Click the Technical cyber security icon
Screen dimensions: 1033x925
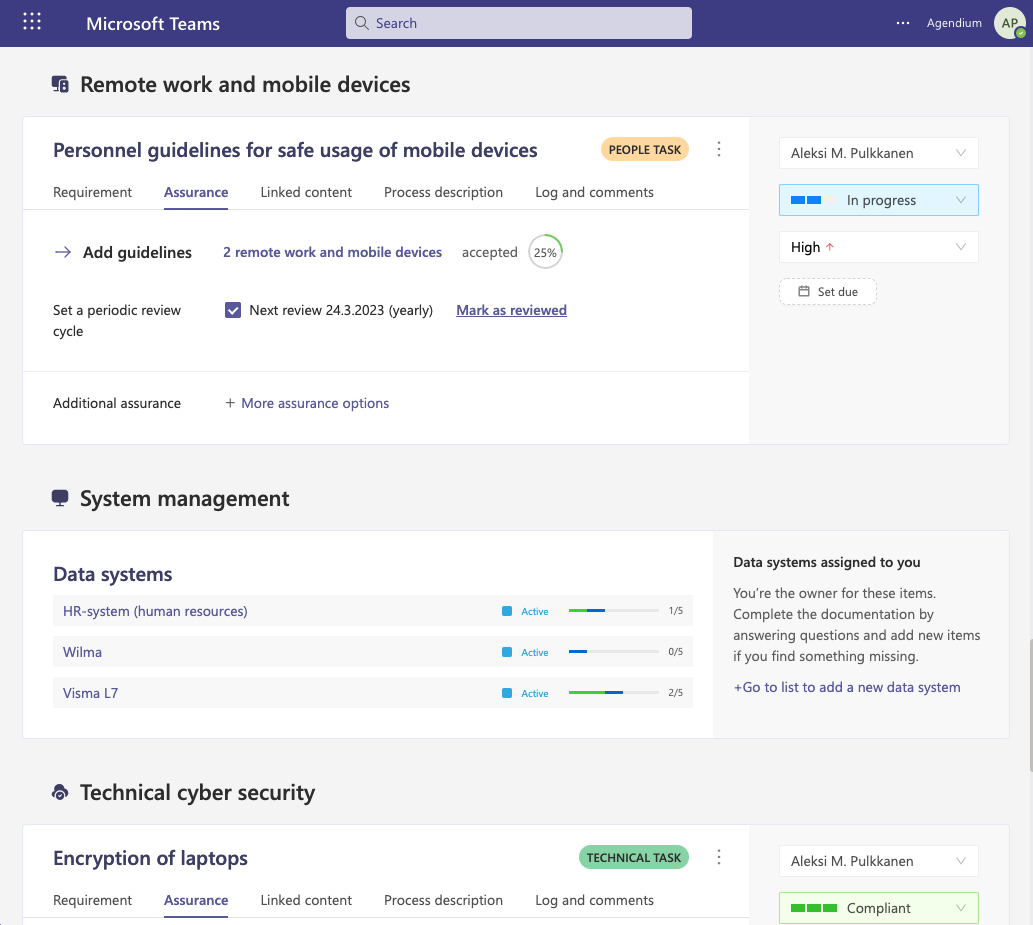60,792
